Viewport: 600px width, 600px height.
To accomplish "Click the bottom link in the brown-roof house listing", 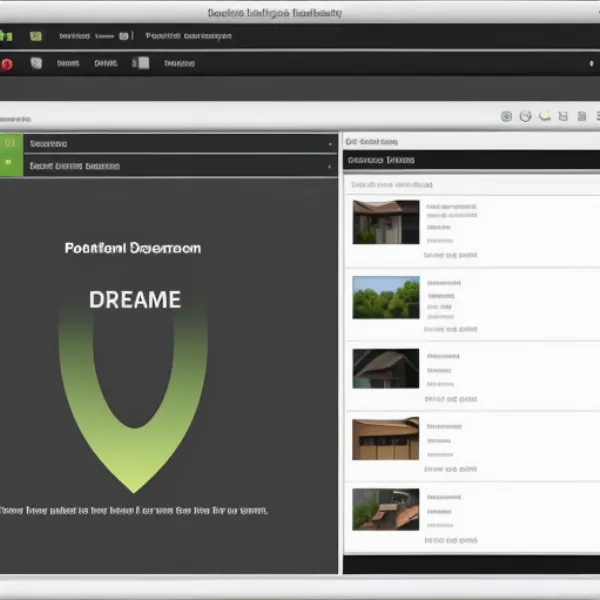I will point(450,255).
